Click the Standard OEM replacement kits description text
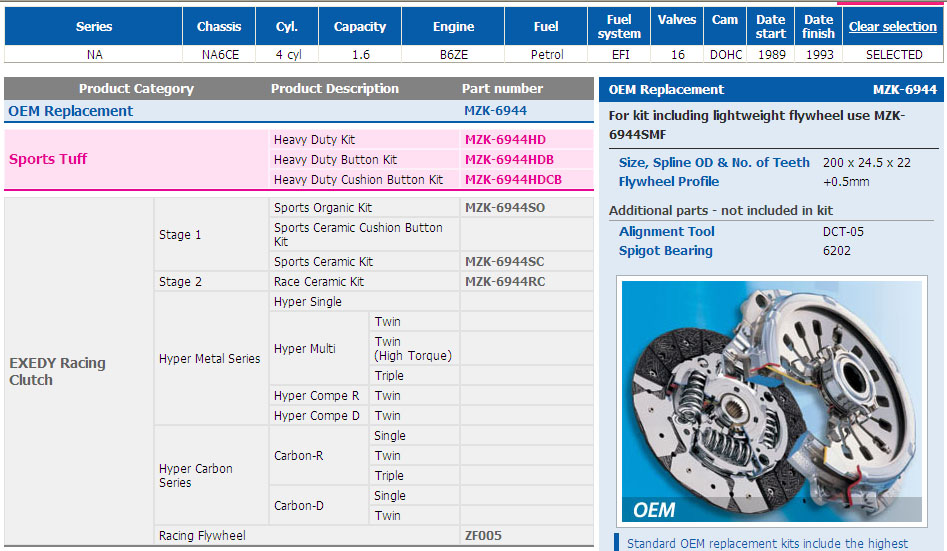Image resolution: width=947 pixels, height=551 pixels. pyautogui.click(x=767, y=543)
